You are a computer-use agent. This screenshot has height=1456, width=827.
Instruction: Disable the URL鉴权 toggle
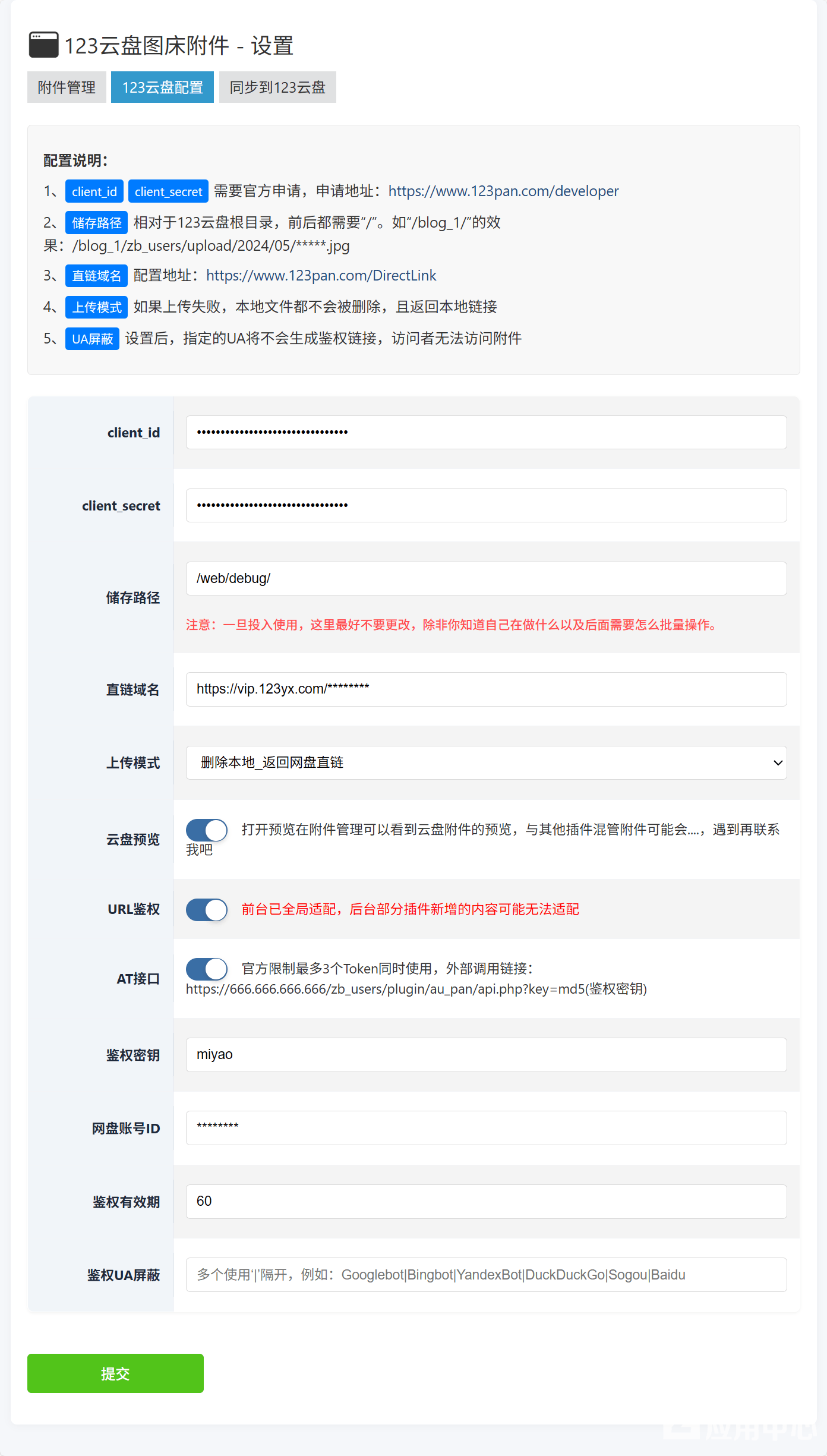click(207, 910)
